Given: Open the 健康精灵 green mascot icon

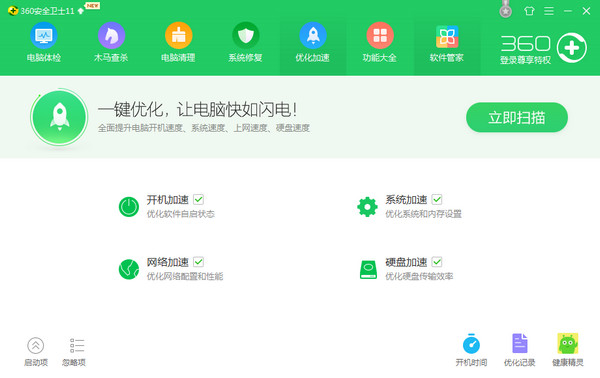Looking at the screenshot, I should [x=567, y=343].
